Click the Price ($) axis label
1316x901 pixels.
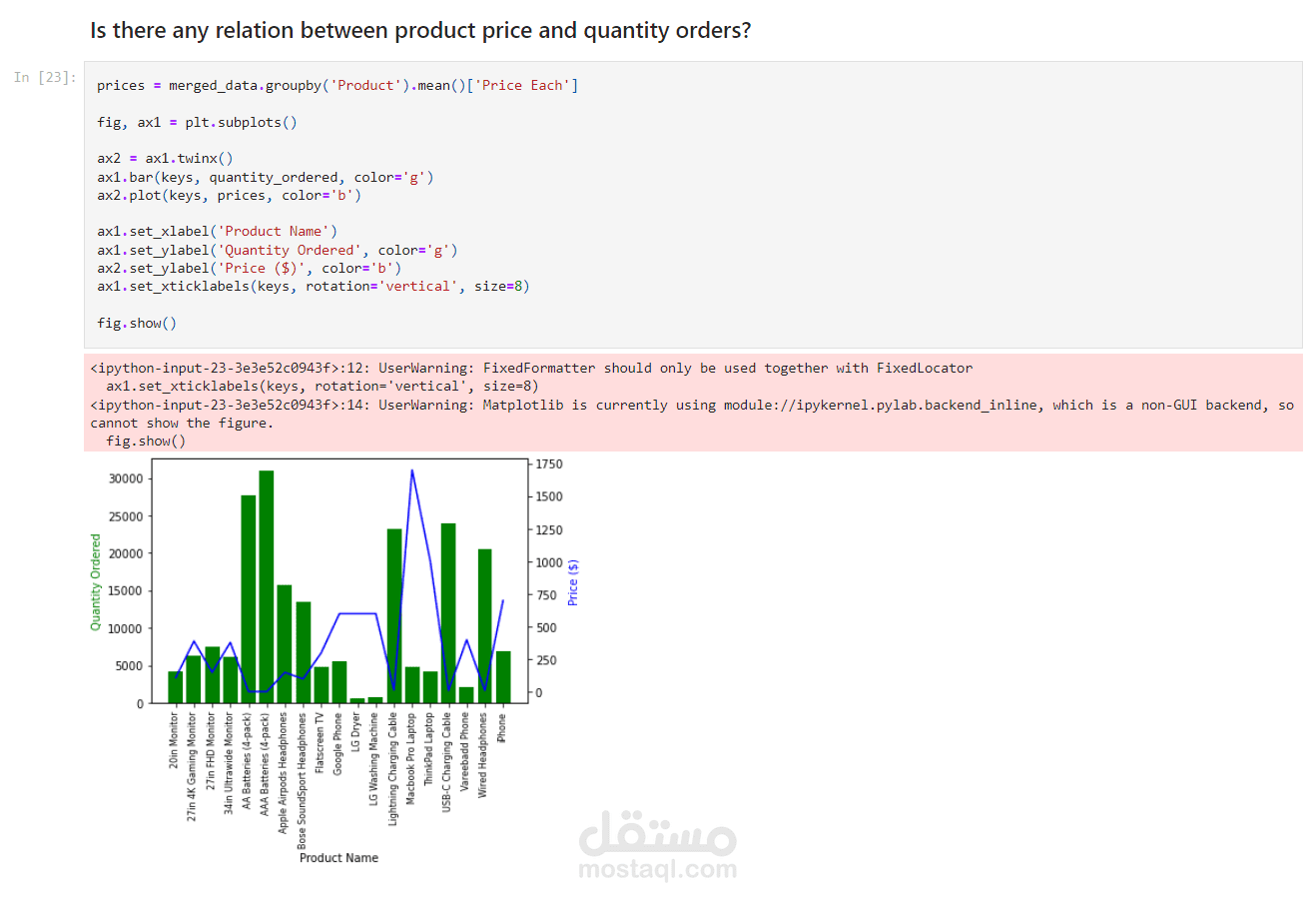coord(573,581)
